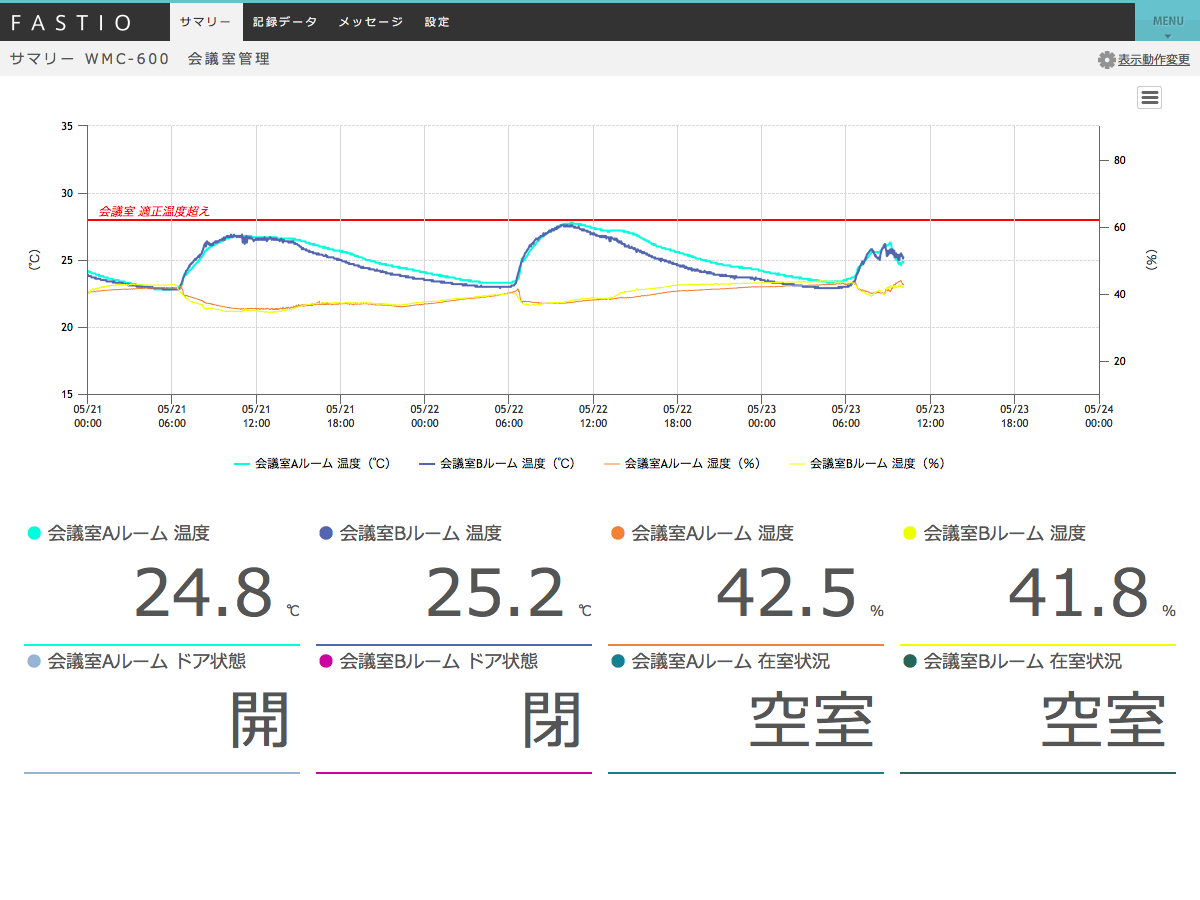1200x900 pixels.
Task: Switch to the 記録データ tab
Action: coord(285,22)
